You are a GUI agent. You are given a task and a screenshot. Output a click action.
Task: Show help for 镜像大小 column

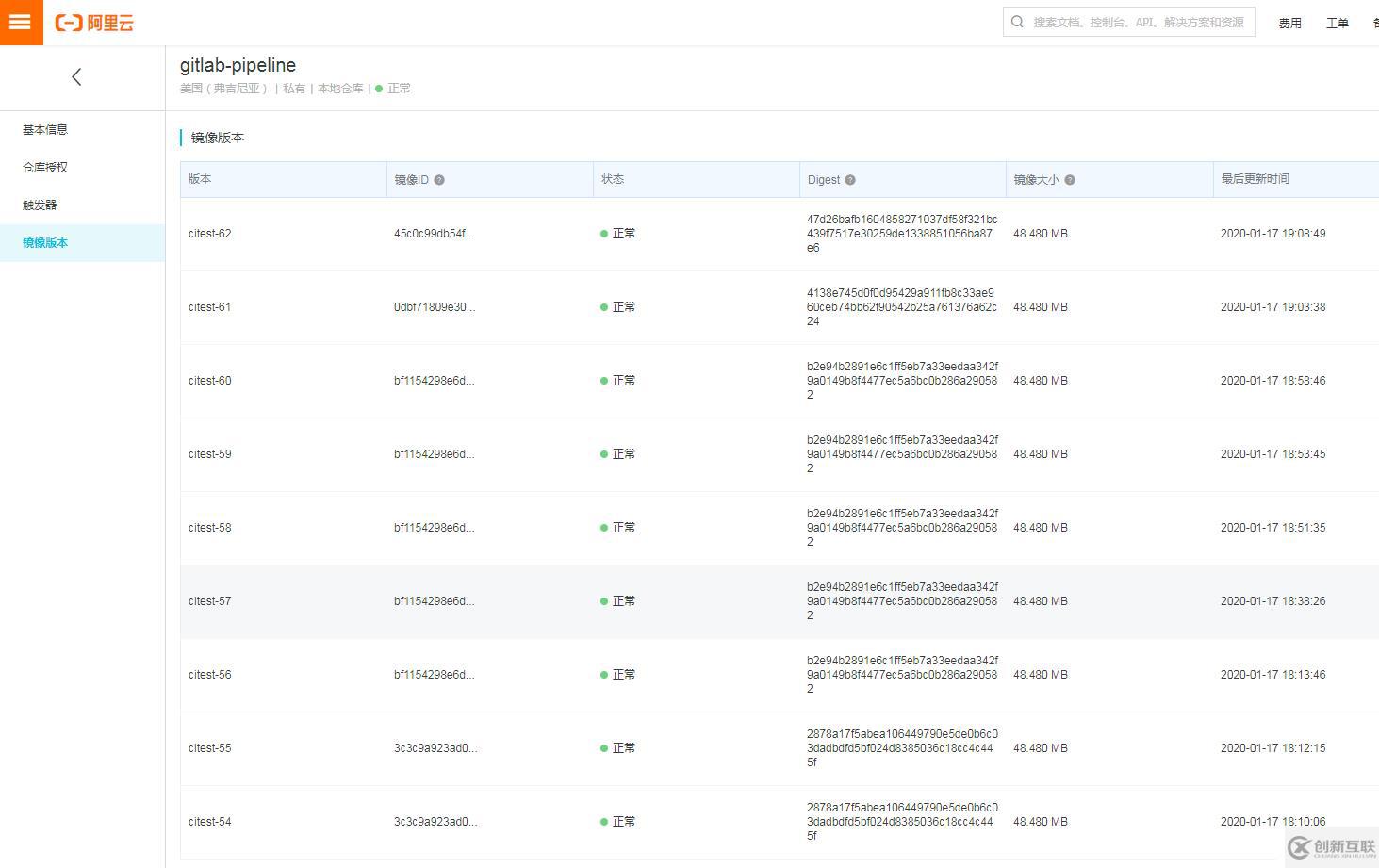(1070, 180)
